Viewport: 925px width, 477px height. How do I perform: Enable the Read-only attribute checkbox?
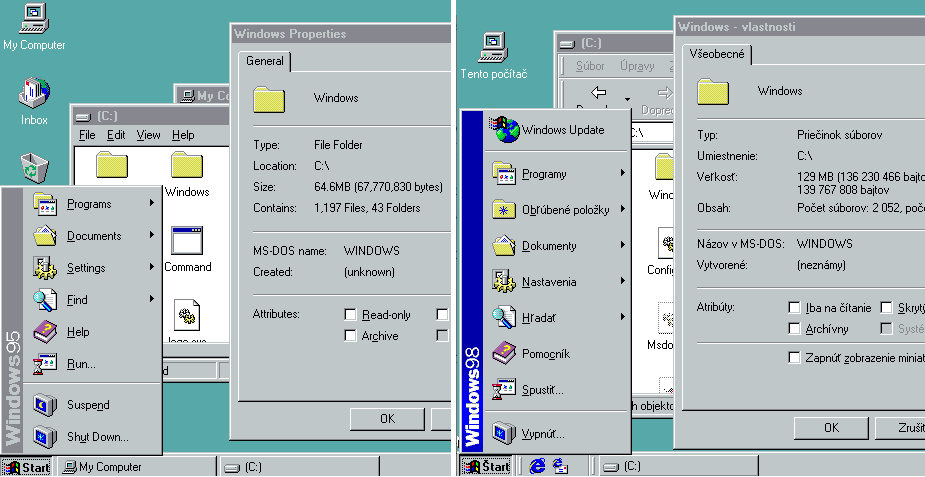350,314
